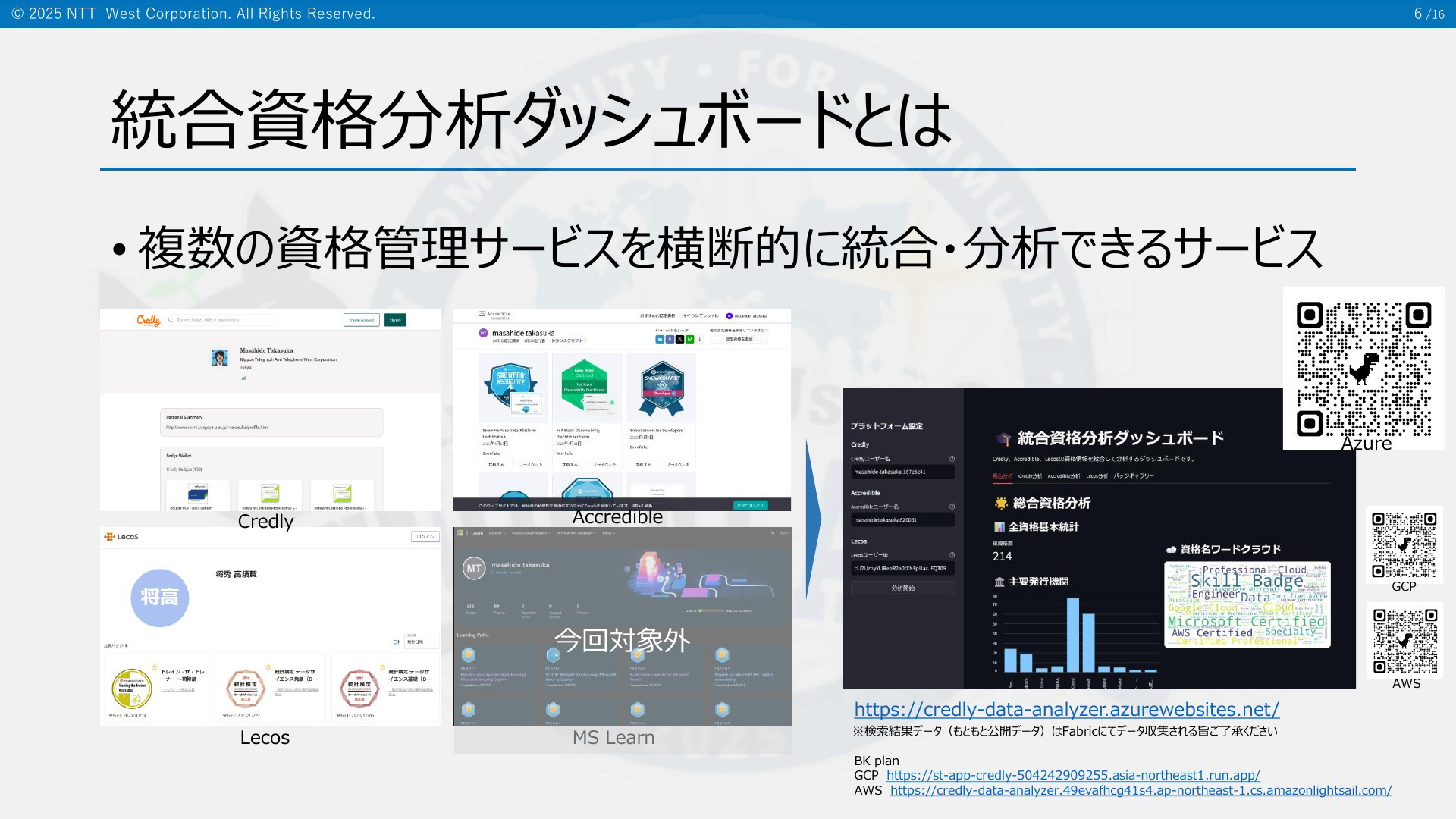Click the Accredible logo
The height and width of the screenshot is (819, 1456).
494,315
